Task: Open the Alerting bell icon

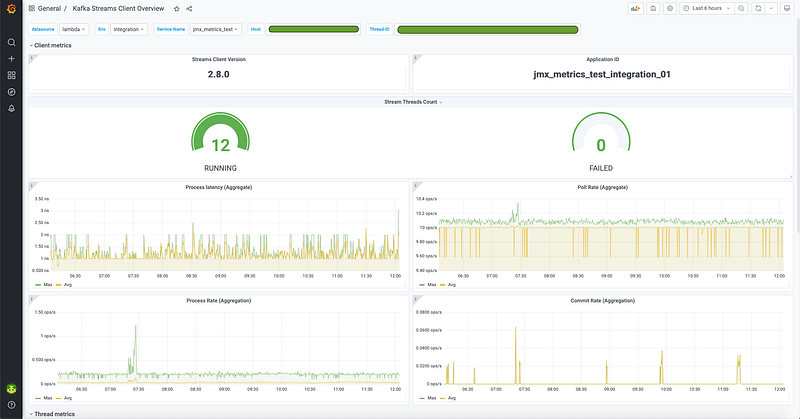Action: [11, 108]
